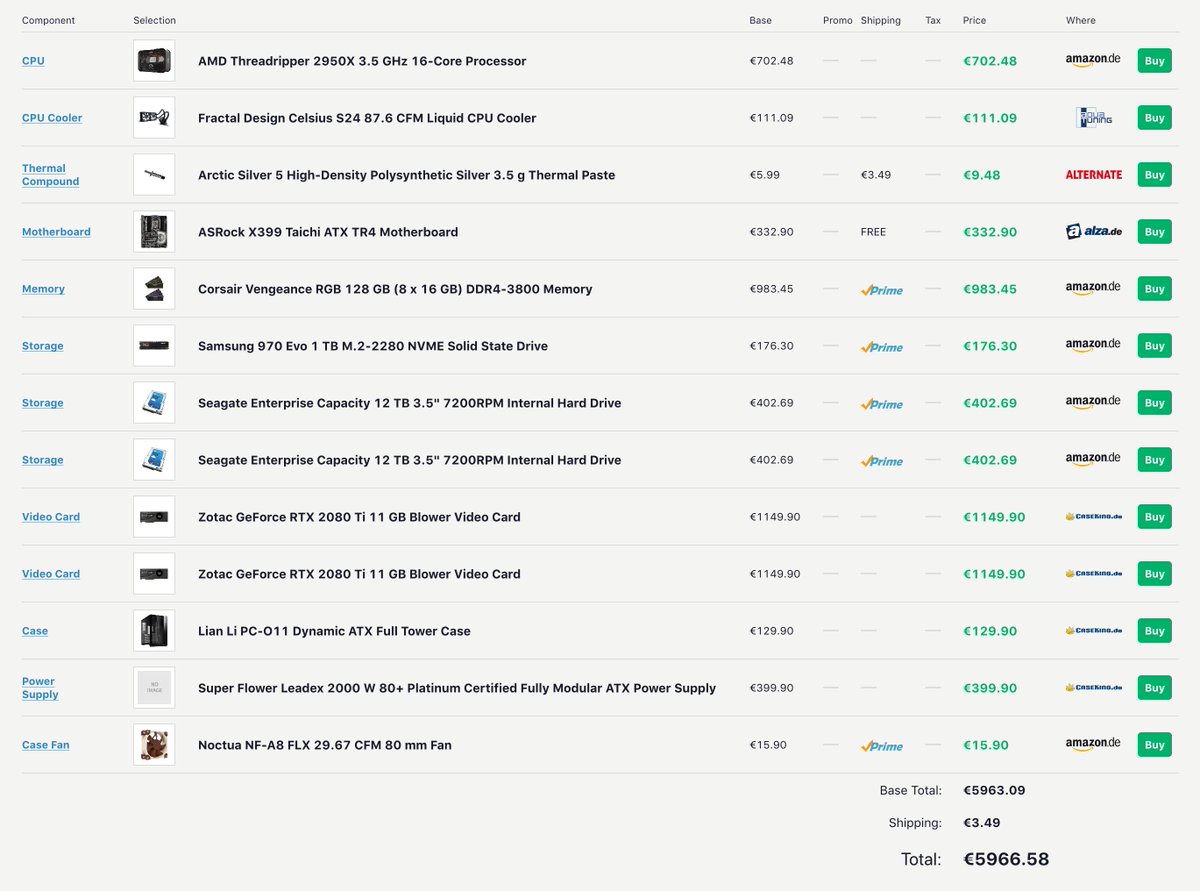The width and height of the screenshot is (1200, 891).
Task: Open the Caseking logo in the Case row
Action: pyautogui.click(x=1094, y=631)
